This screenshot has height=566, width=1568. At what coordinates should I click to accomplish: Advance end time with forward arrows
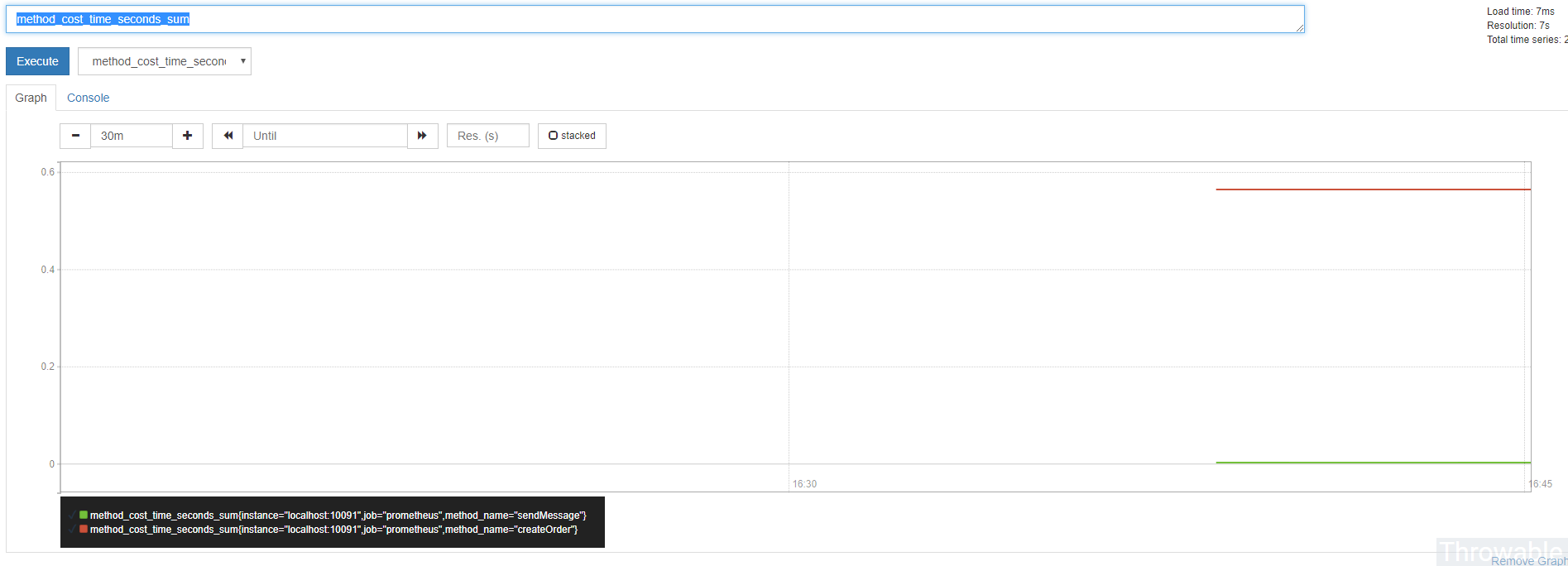point(423,136)
